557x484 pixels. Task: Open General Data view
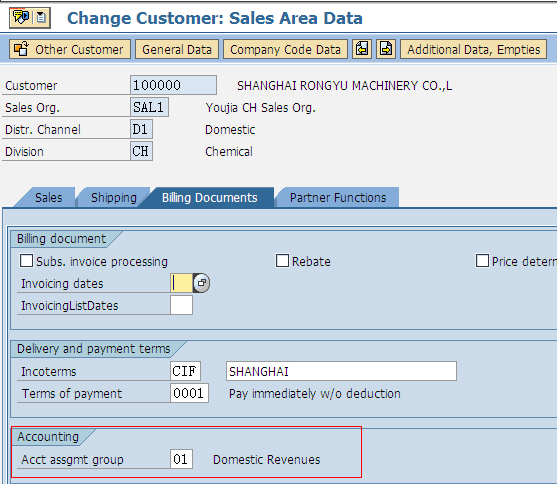tap(177, 49)
